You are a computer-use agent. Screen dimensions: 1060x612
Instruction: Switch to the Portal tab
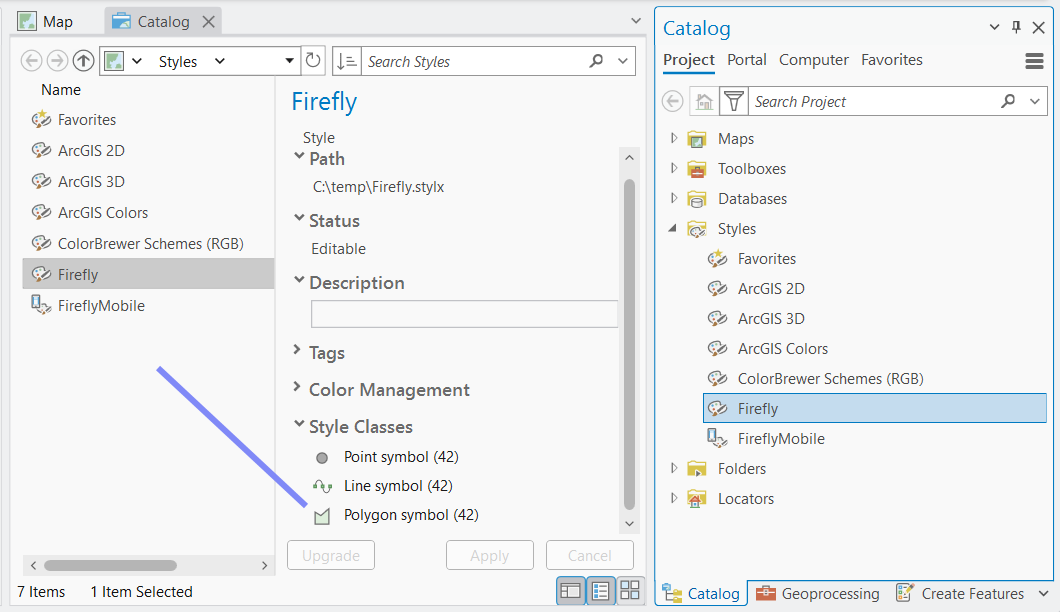(x=746, y=60)
